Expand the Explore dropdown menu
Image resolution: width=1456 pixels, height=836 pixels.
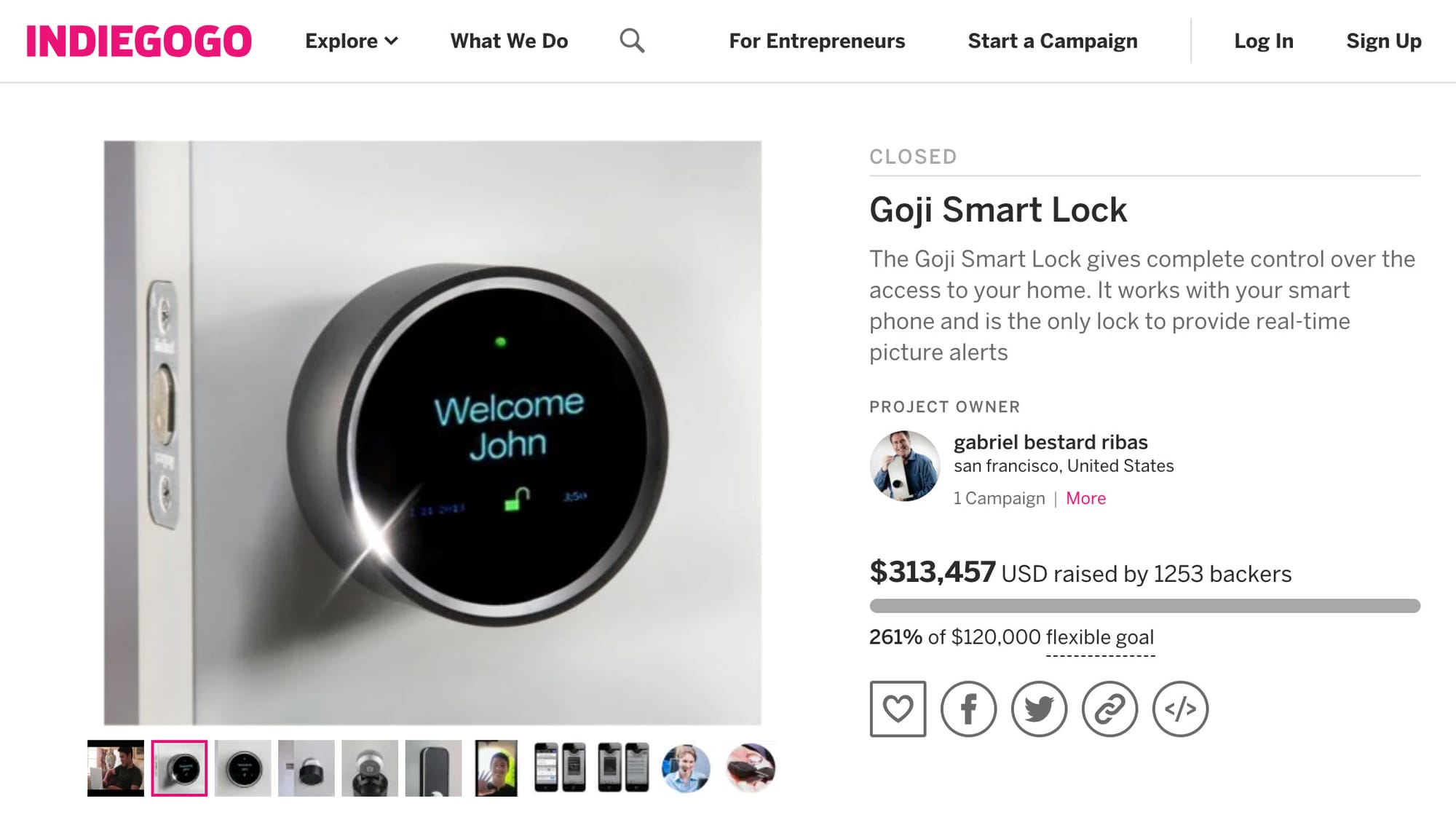click(x=352, y=41)
